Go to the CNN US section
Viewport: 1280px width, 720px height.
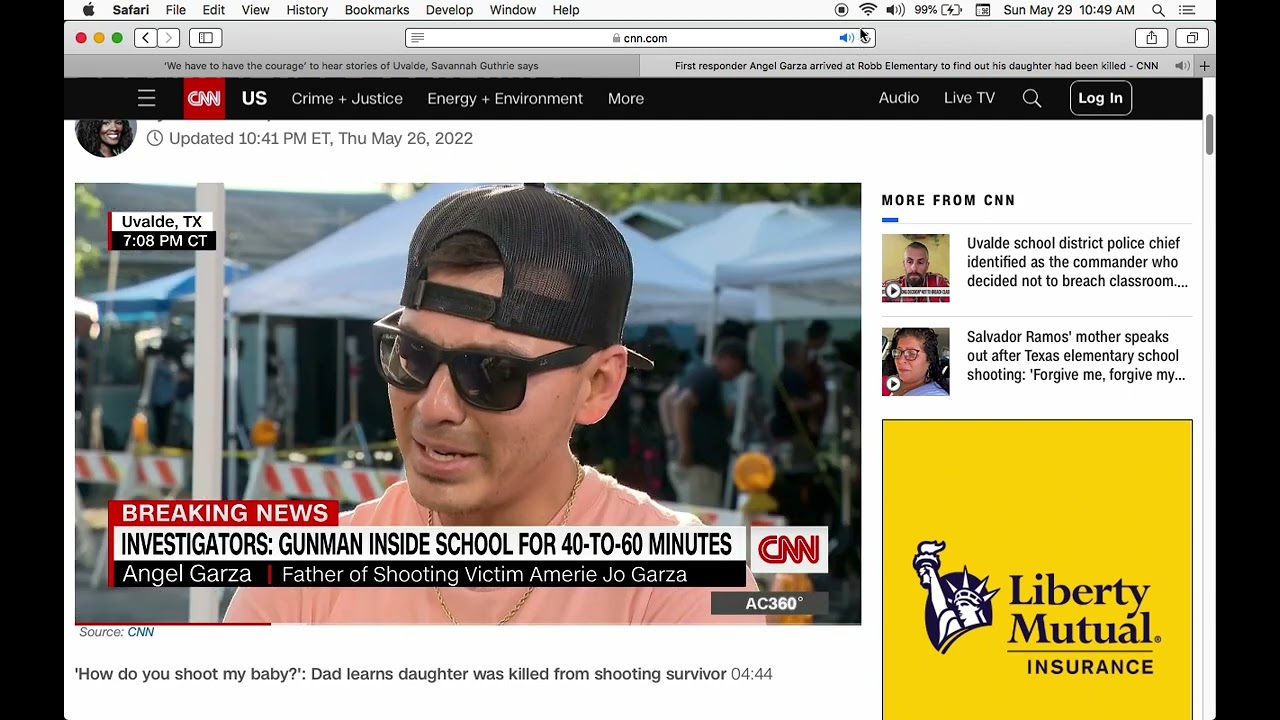point(254,98)
